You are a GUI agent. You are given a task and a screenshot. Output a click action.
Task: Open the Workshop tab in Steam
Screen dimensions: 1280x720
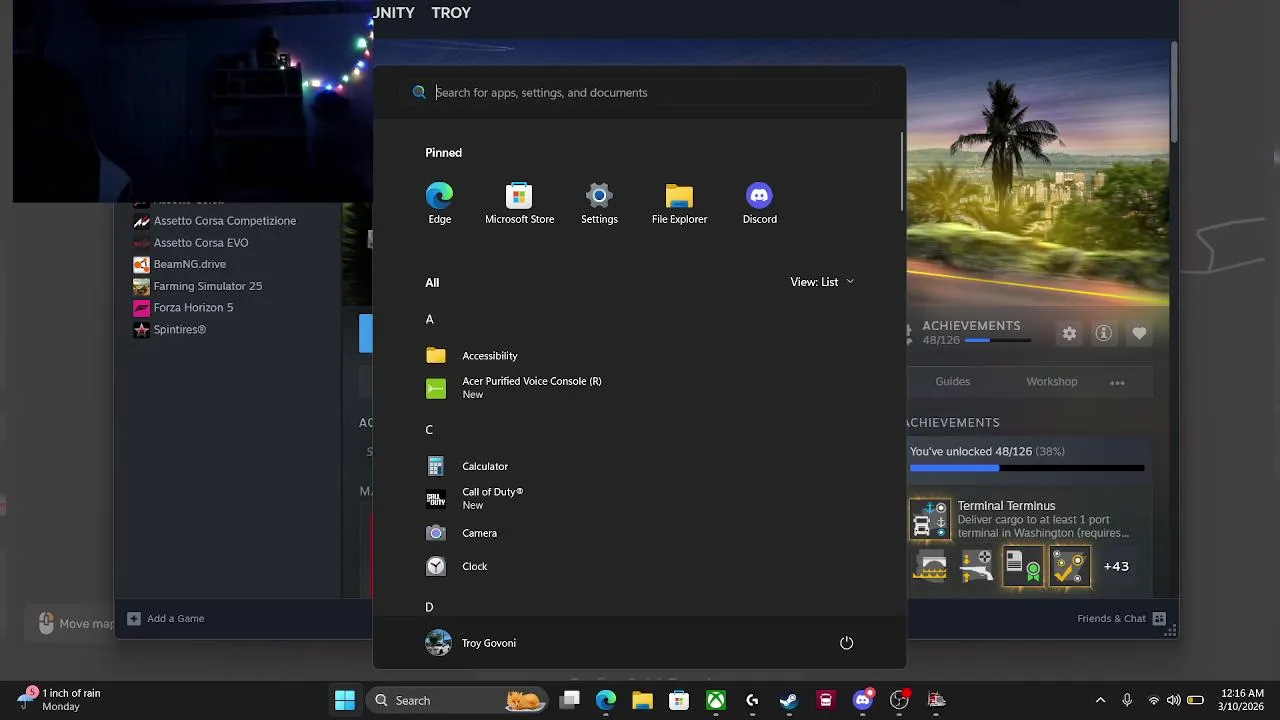(x=1051, y=382)
